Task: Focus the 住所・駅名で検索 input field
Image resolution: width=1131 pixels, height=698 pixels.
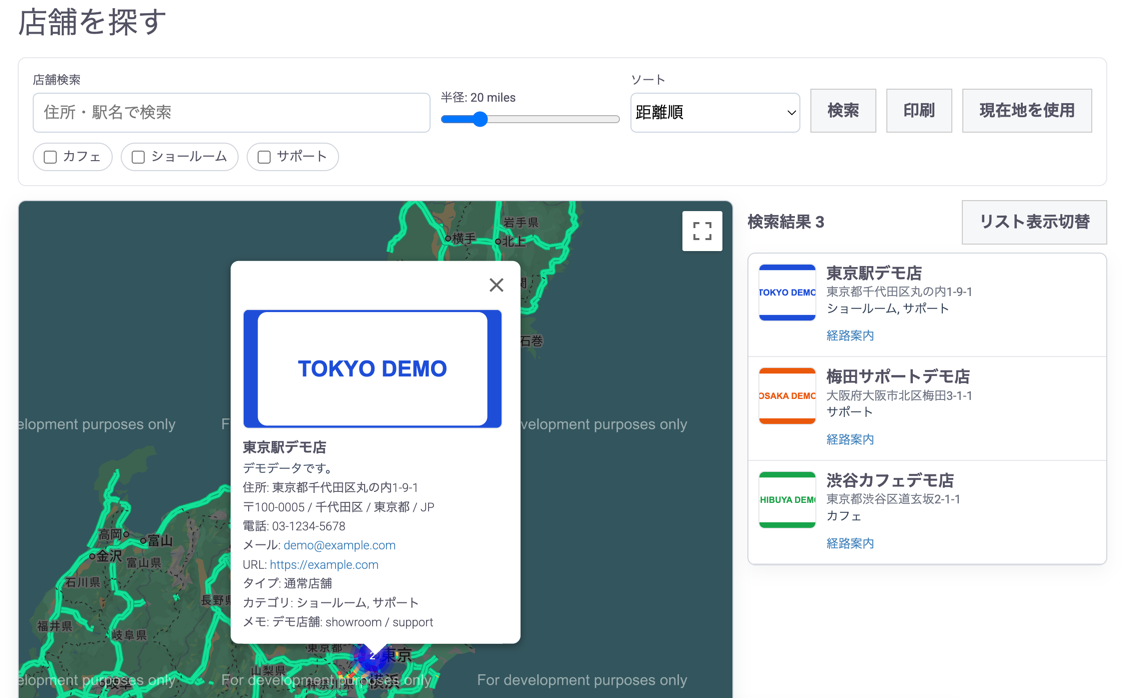Action: 232,112
